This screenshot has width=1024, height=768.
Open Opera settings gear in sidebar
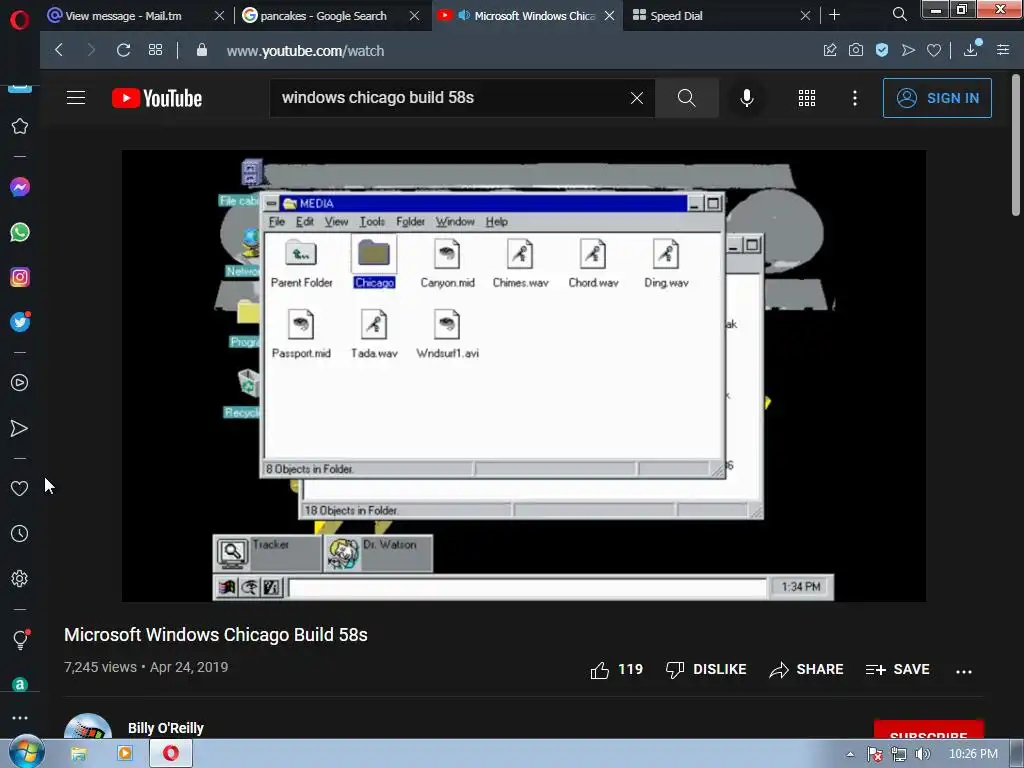(x=20, y=579)
